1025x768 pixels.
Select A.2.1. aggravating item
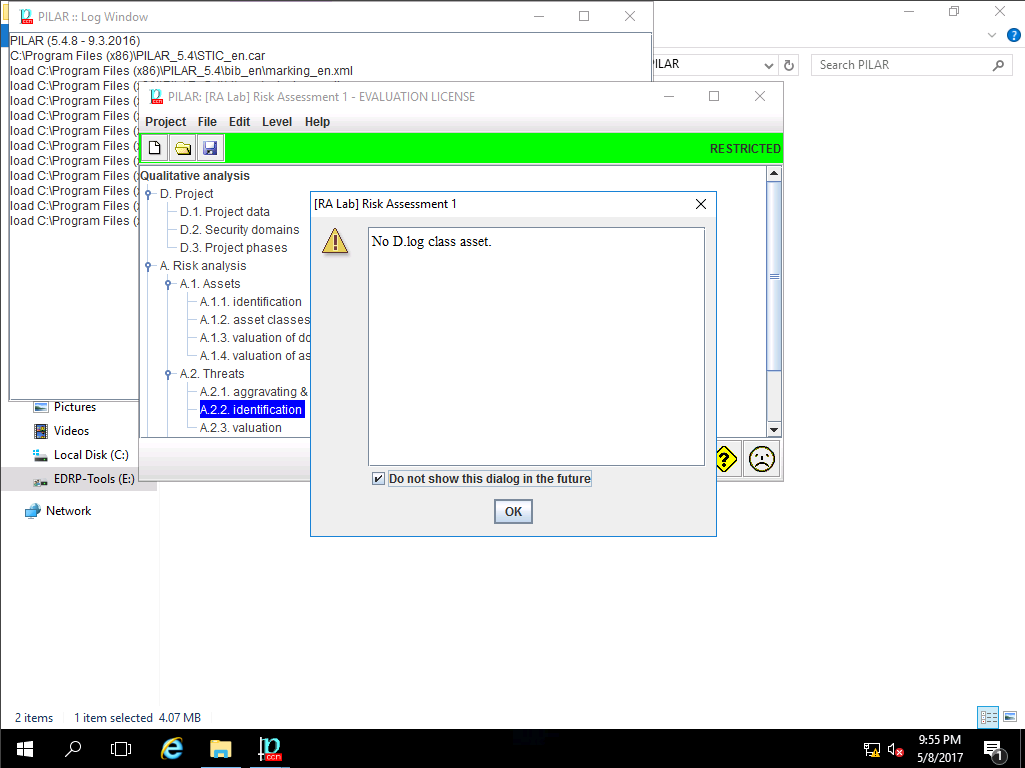pyautogui.click(x=254, y=392)
